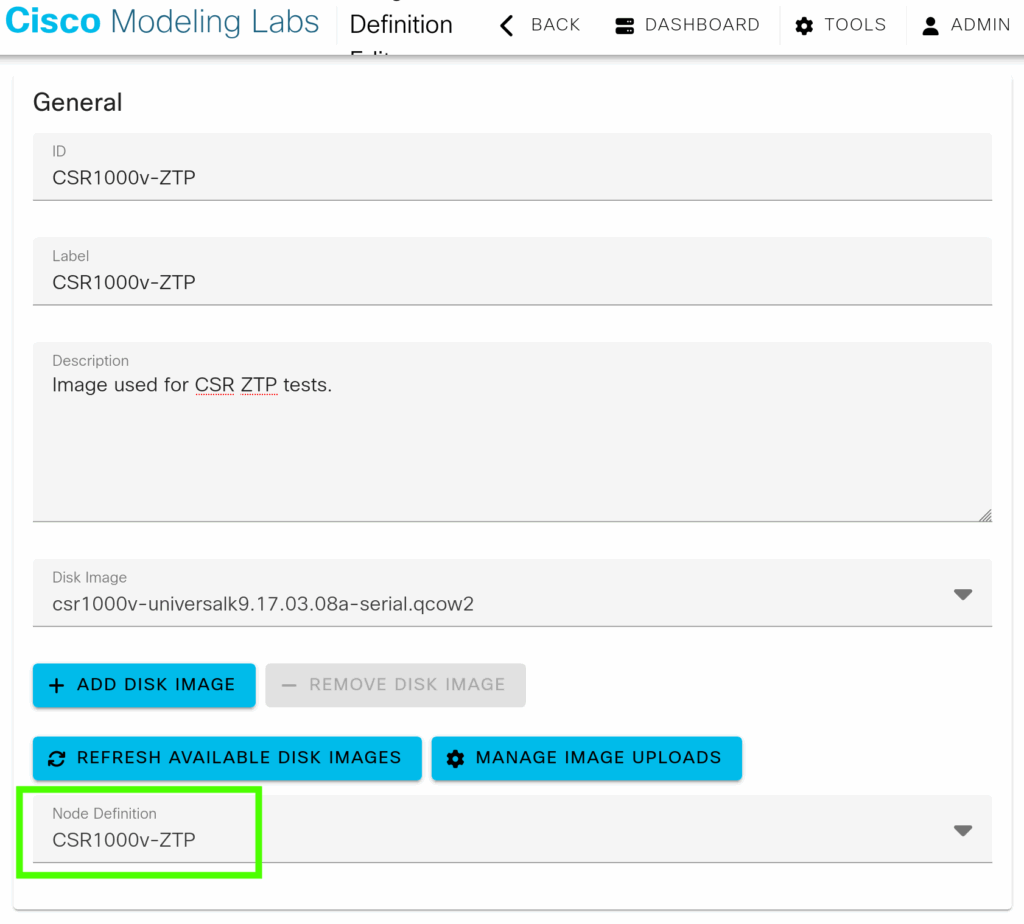Expand the Disk Image dropdown arrow
The height and width of the screenshot is (924, 1024).
click(x=962, y=594)
